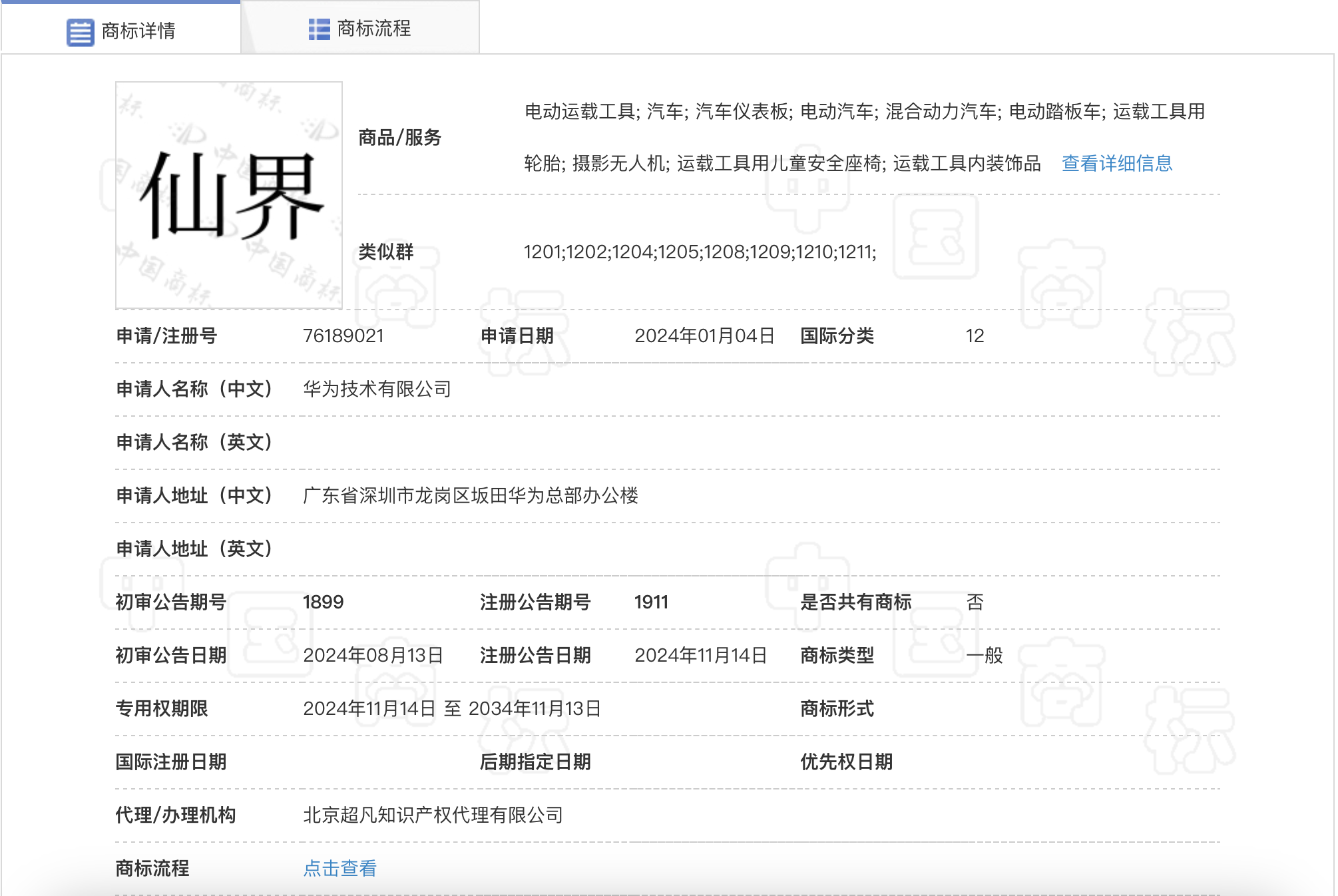
Task: Click agency name 北京超凡知识产权代理有限公司
Action: point(433,815)
